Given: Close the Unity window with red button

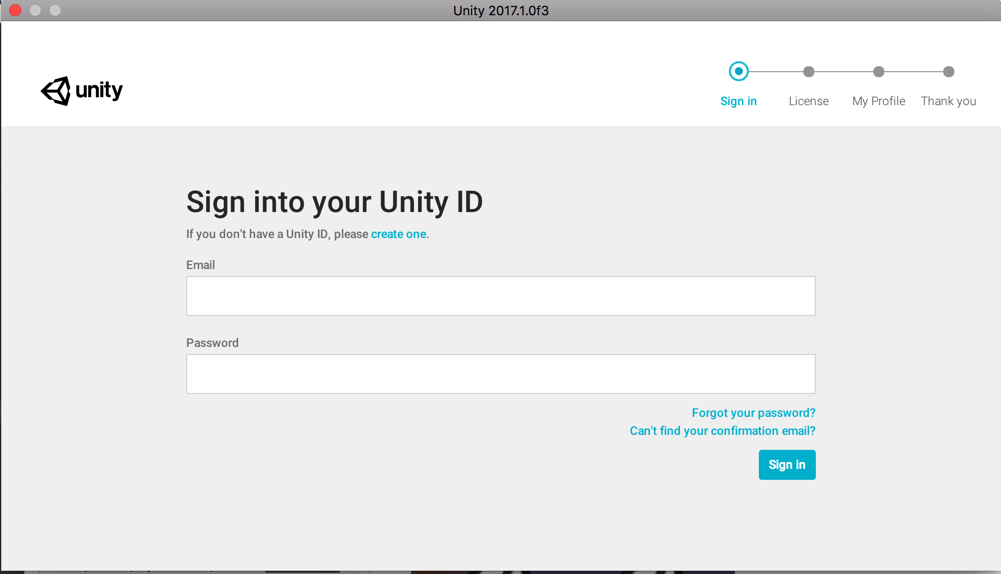Looking at the screenshot, I should point(15,10).
